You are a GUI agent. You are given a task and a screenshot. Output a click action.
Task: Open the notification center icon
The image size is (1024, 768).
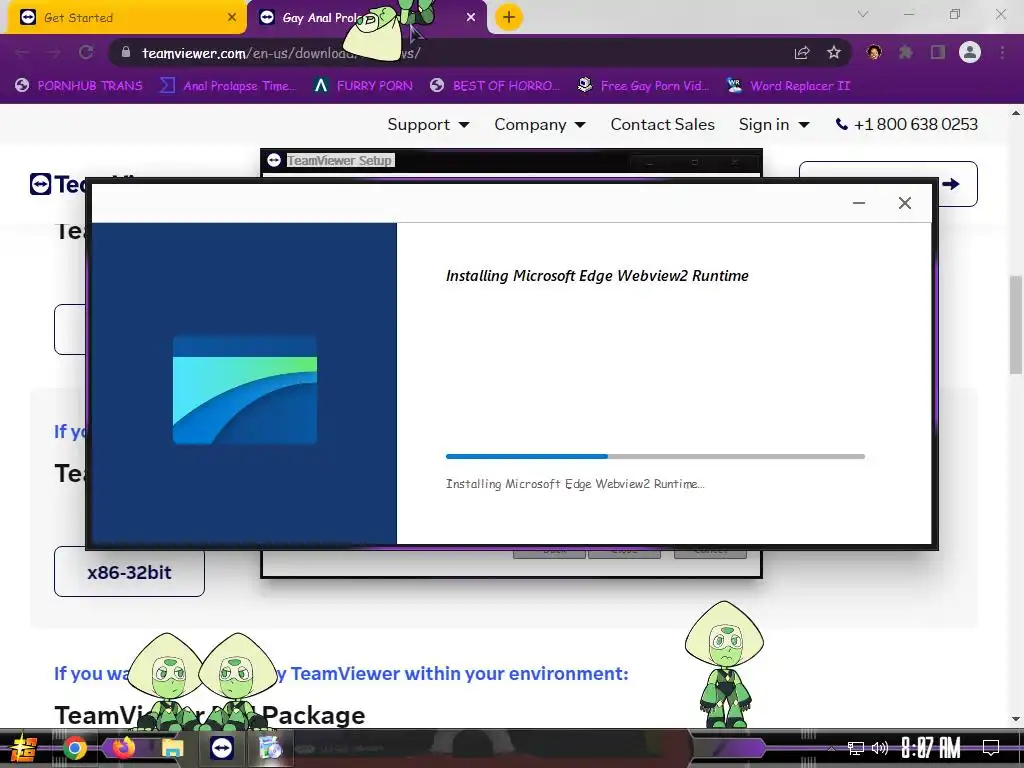tap(991, 748)
